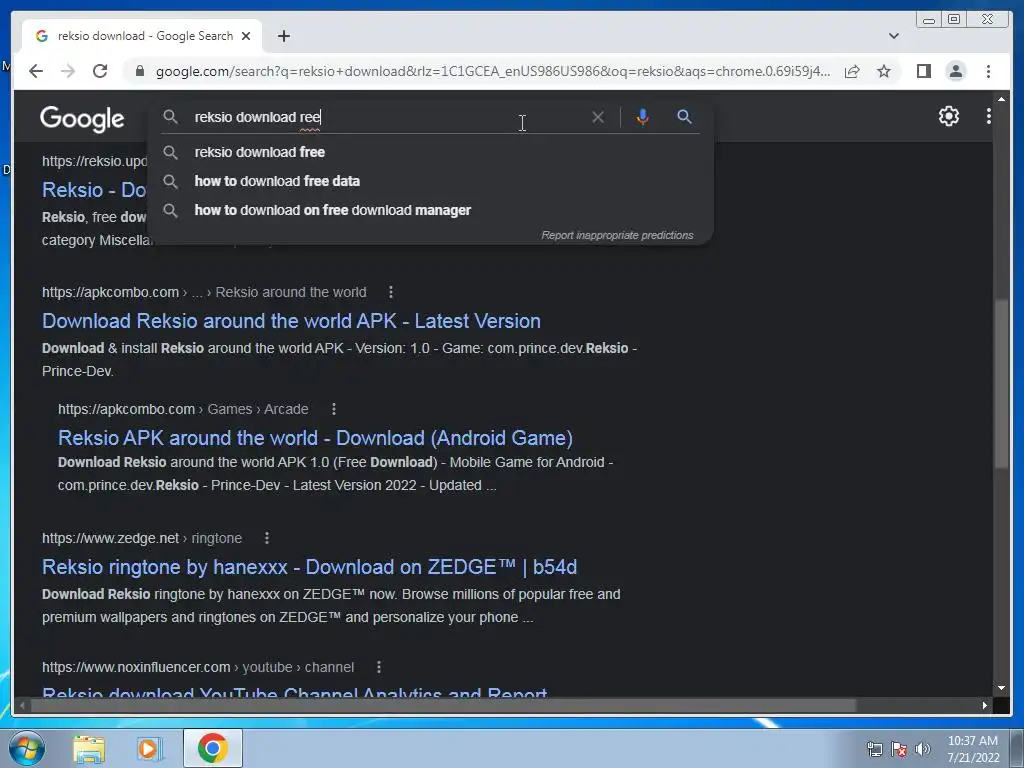
Task: Open the Chrome profile menu
Action: (955, 71)
